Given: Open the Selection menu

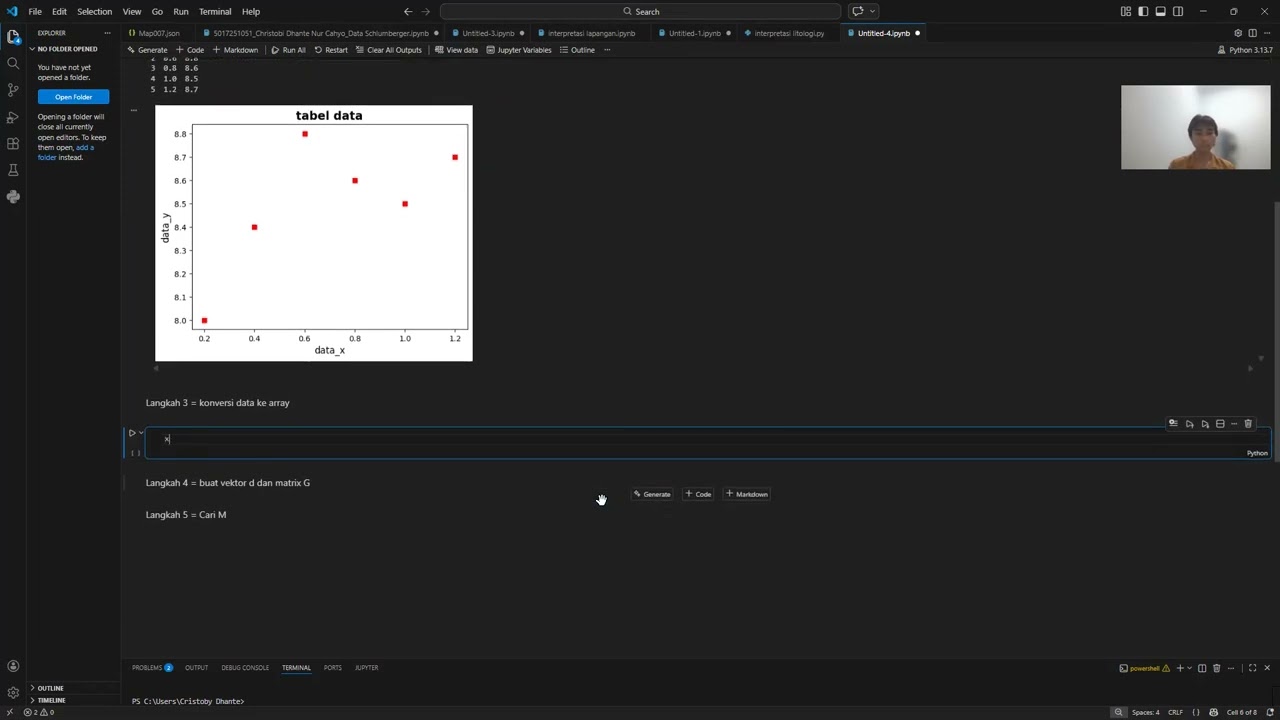Looking at the screenshot, I should [x=94, y=12].
